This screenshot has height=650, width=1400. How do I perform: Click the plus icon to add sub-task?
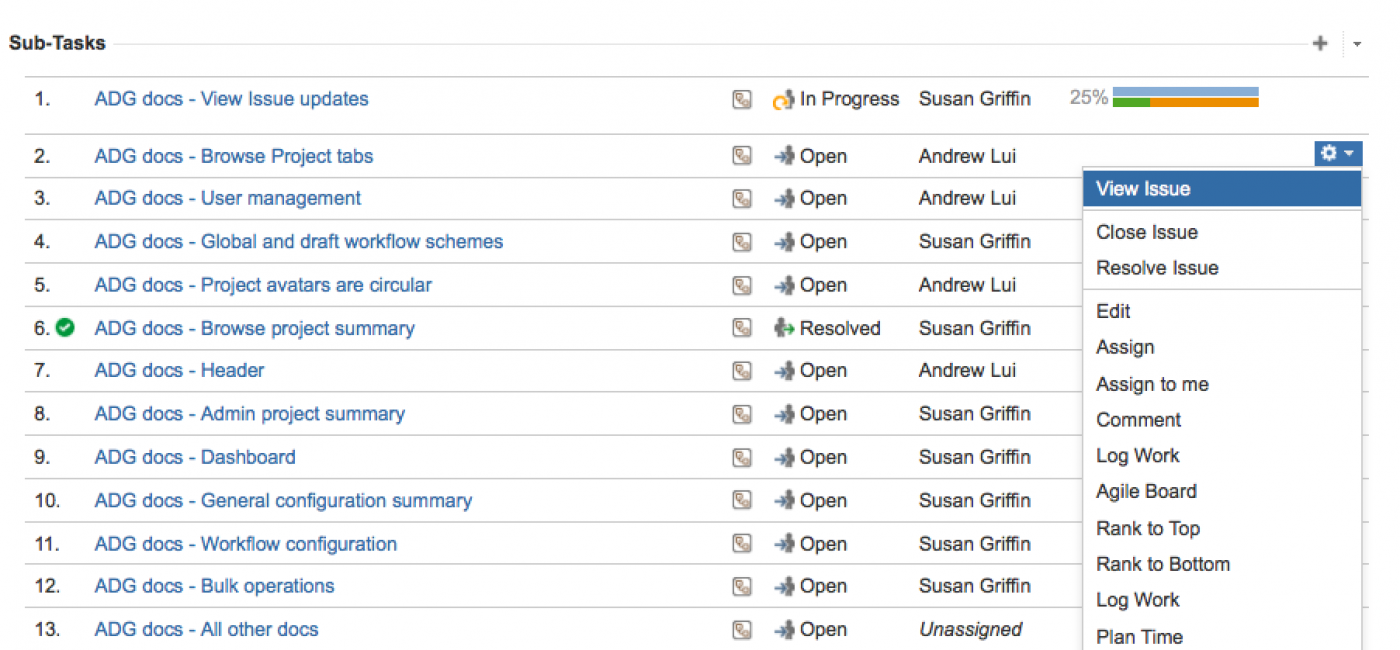pyautogui.click(x=1320, y=44)
